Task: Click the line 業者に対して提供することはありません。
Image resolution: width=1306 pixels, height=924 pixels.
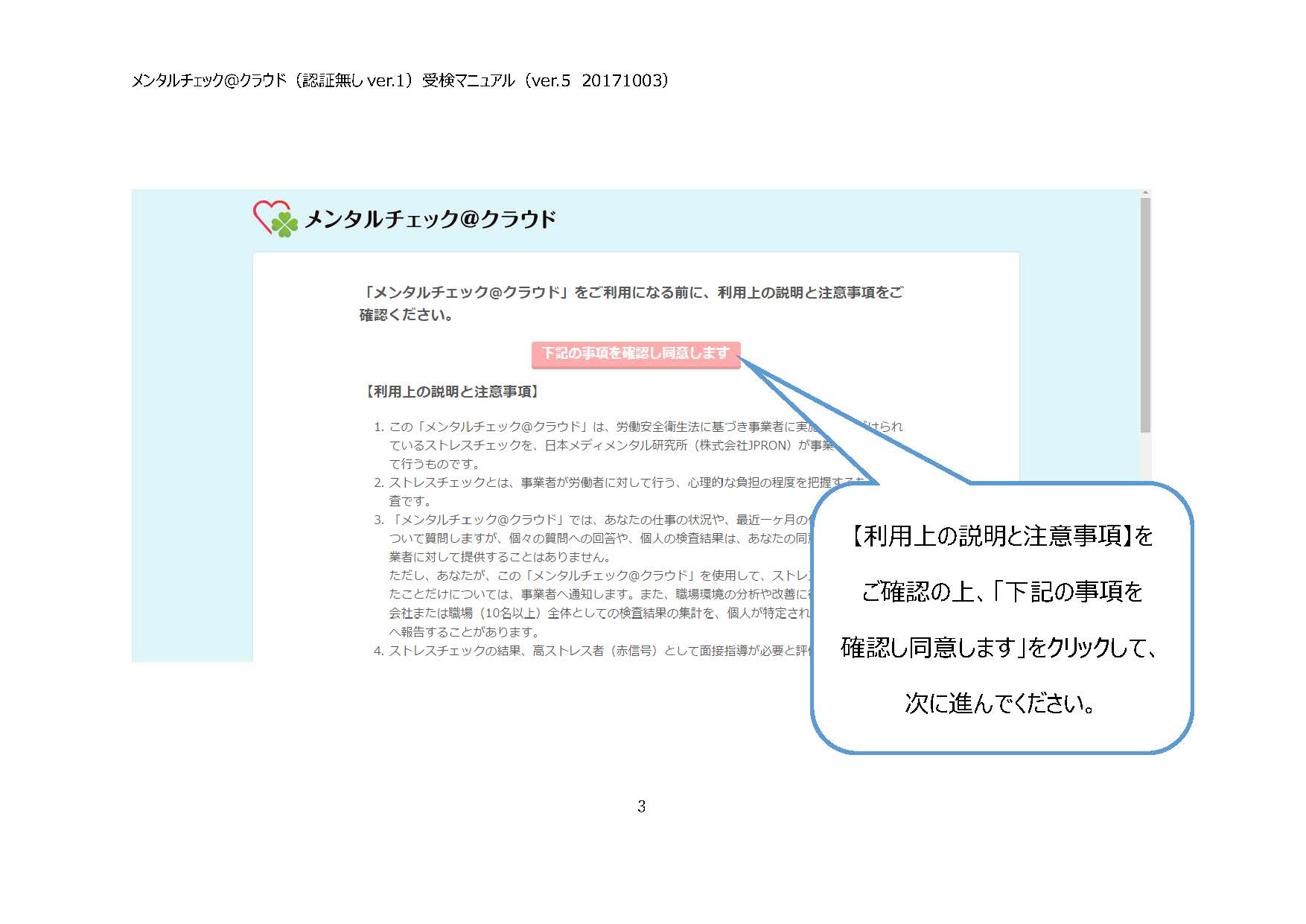Action: pos(500,557)
